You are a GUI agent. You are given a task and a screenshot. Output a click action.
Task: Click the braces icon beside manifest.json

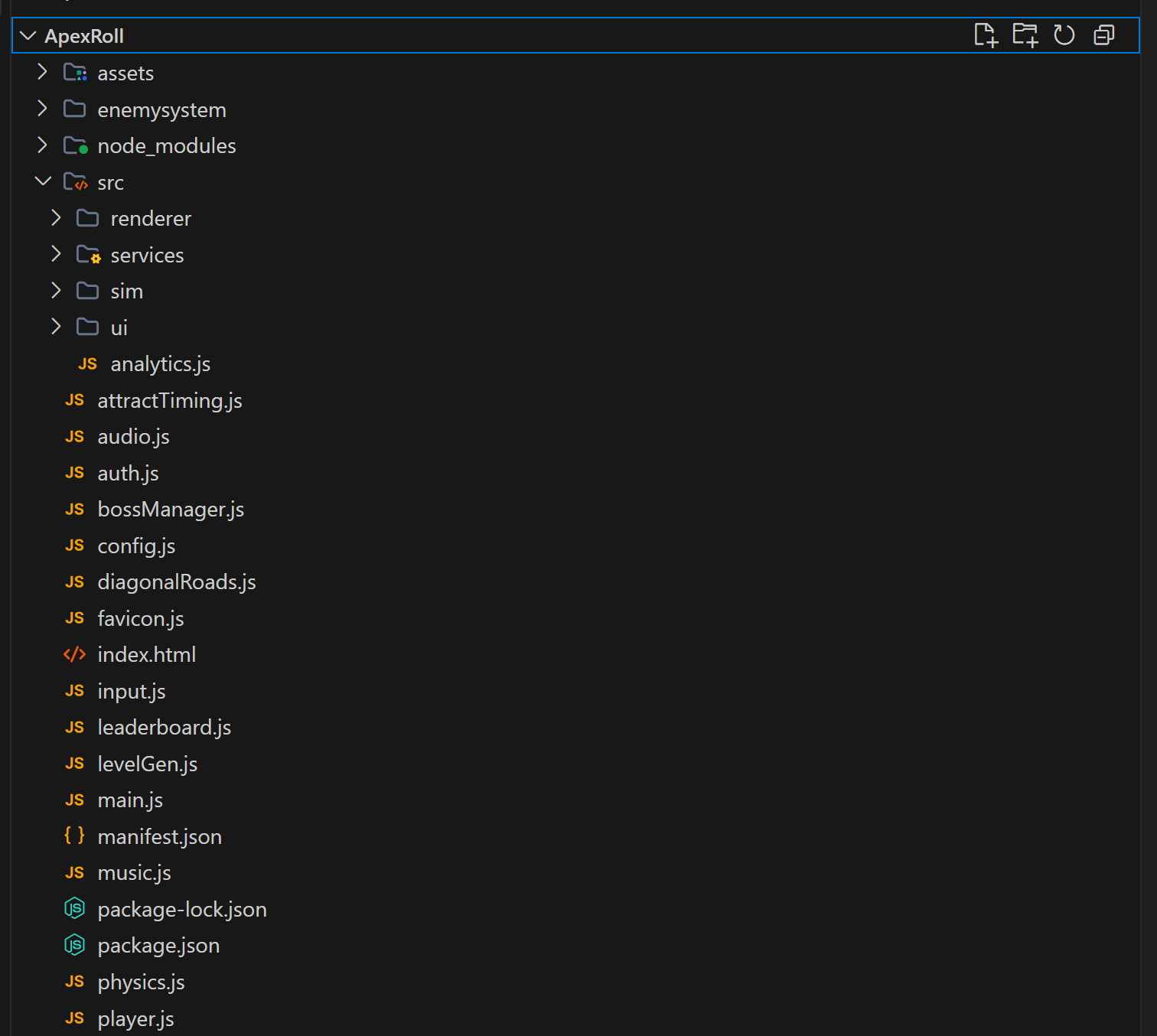click(x=74, y=836)
